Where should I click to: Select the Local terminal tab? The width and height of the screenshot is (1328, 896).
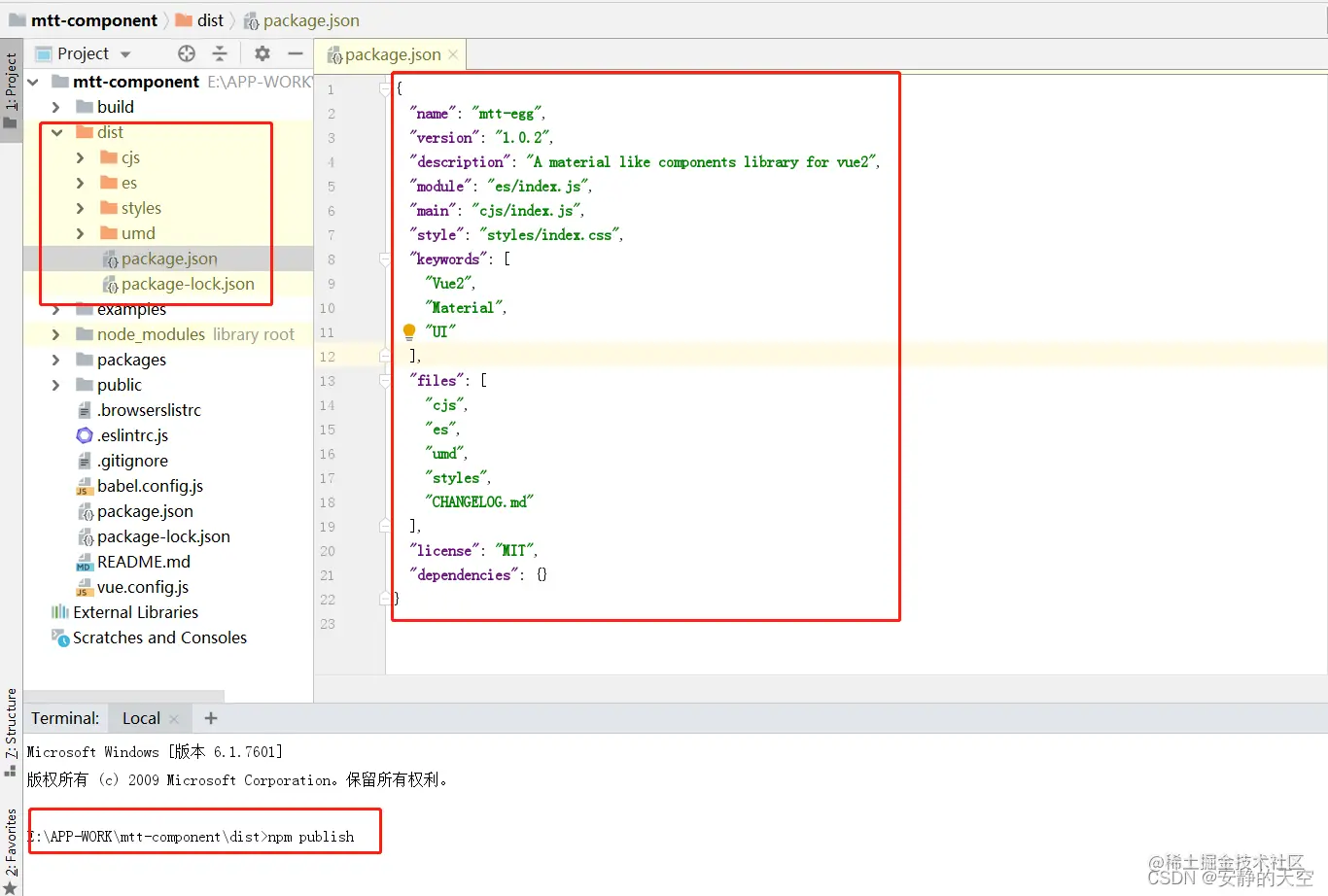(141, 718)
